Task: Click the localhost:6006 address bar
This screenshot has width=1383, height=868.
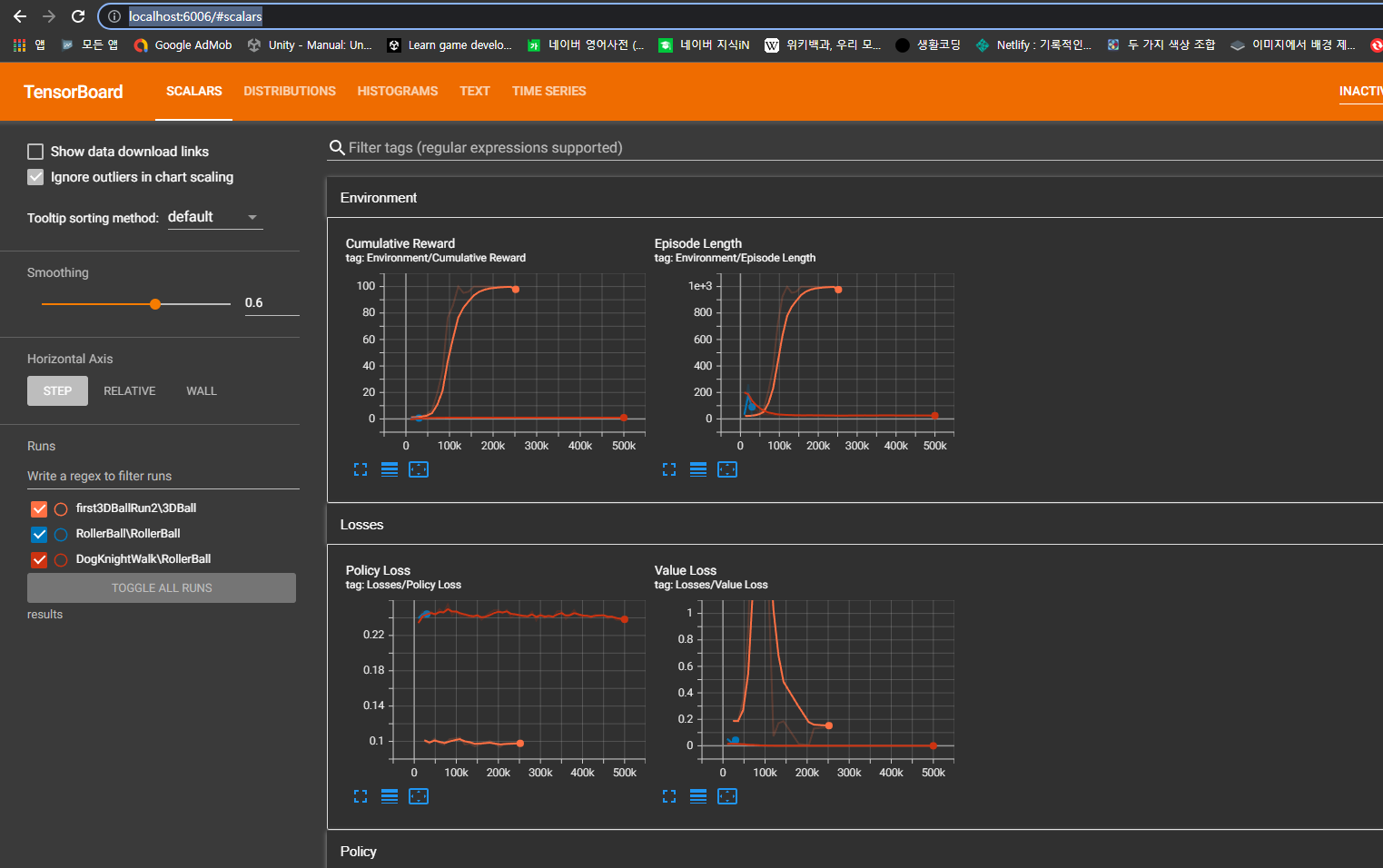Action: [195, 16]
